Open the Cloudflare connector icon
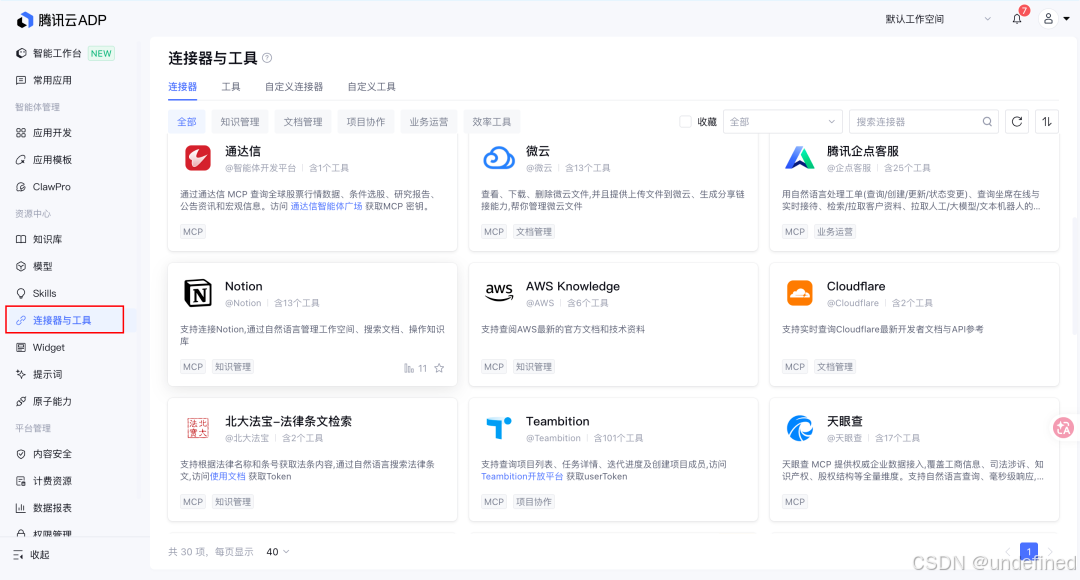1080x580 pixels. (800, 293)
